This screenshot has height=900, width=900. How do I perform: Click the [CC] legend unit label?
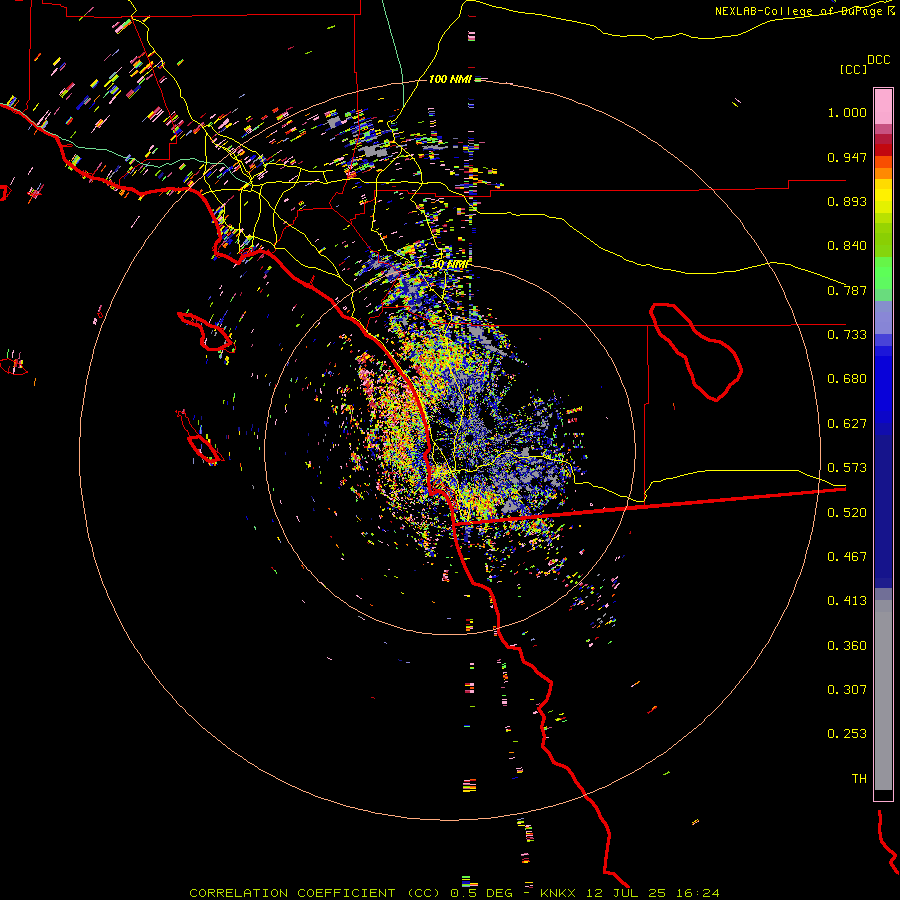853,69
